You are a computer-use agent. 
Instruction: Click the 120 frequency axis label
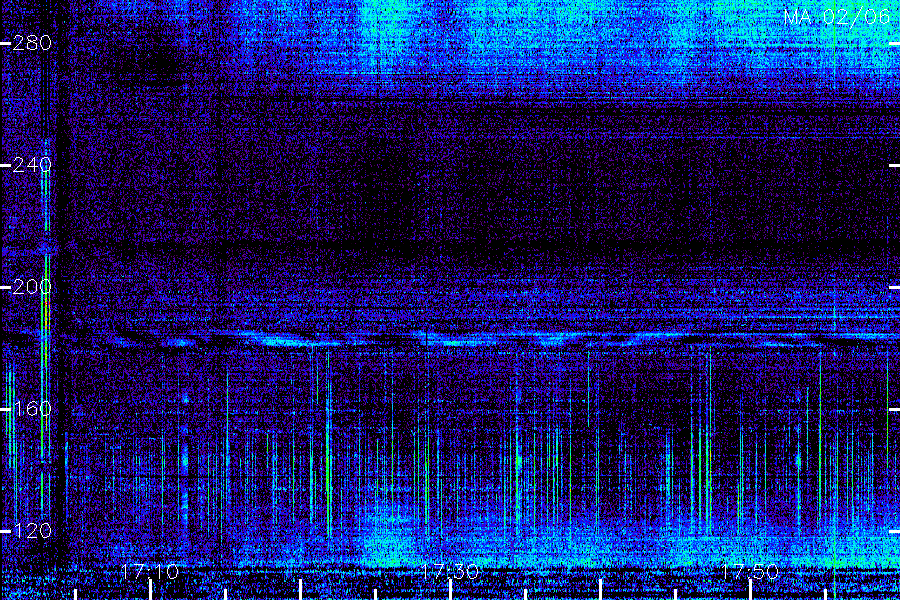tap(32, 531)
